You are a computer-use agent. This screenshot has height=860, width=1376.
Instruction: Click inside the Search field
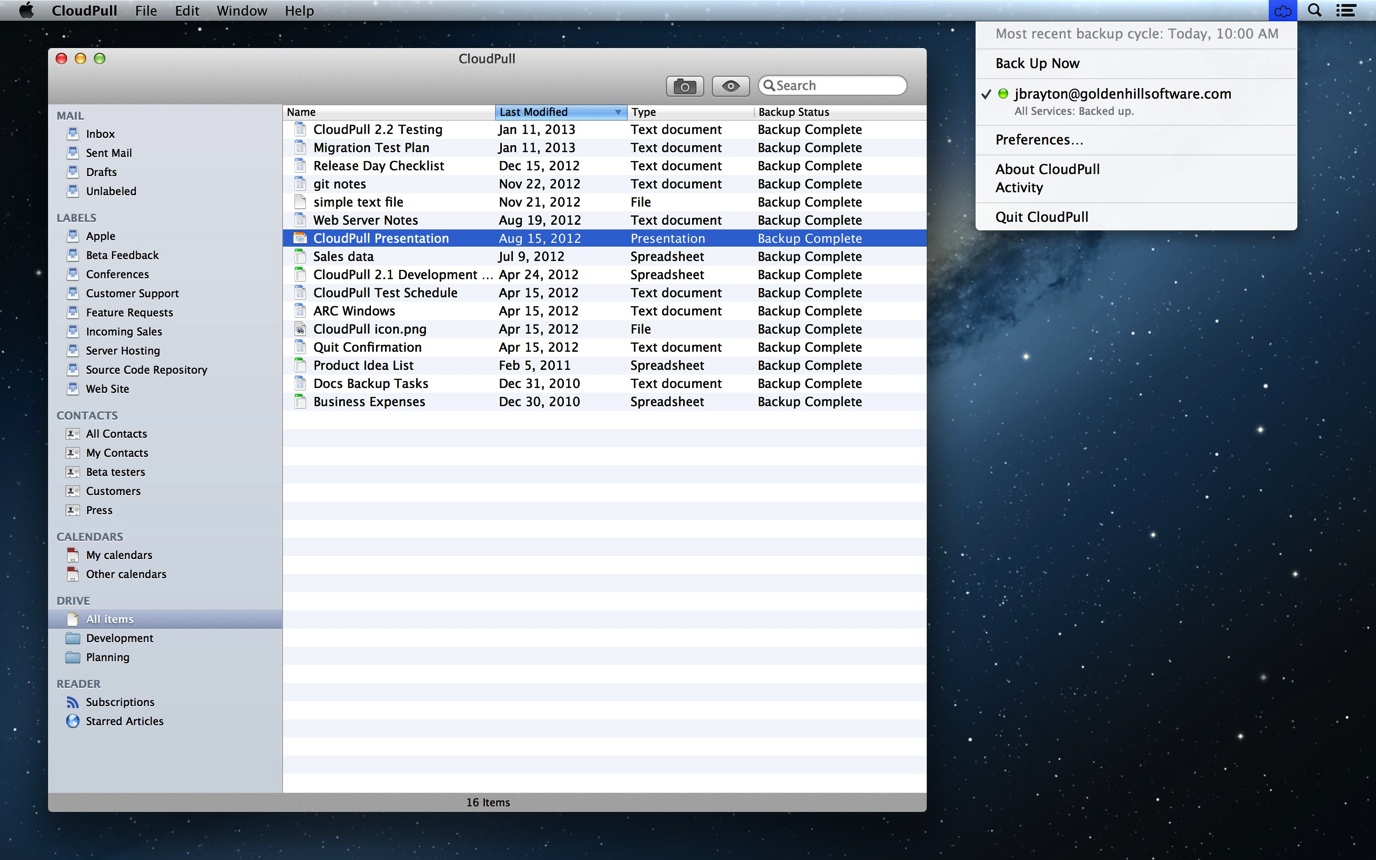(x=832, y=86)
